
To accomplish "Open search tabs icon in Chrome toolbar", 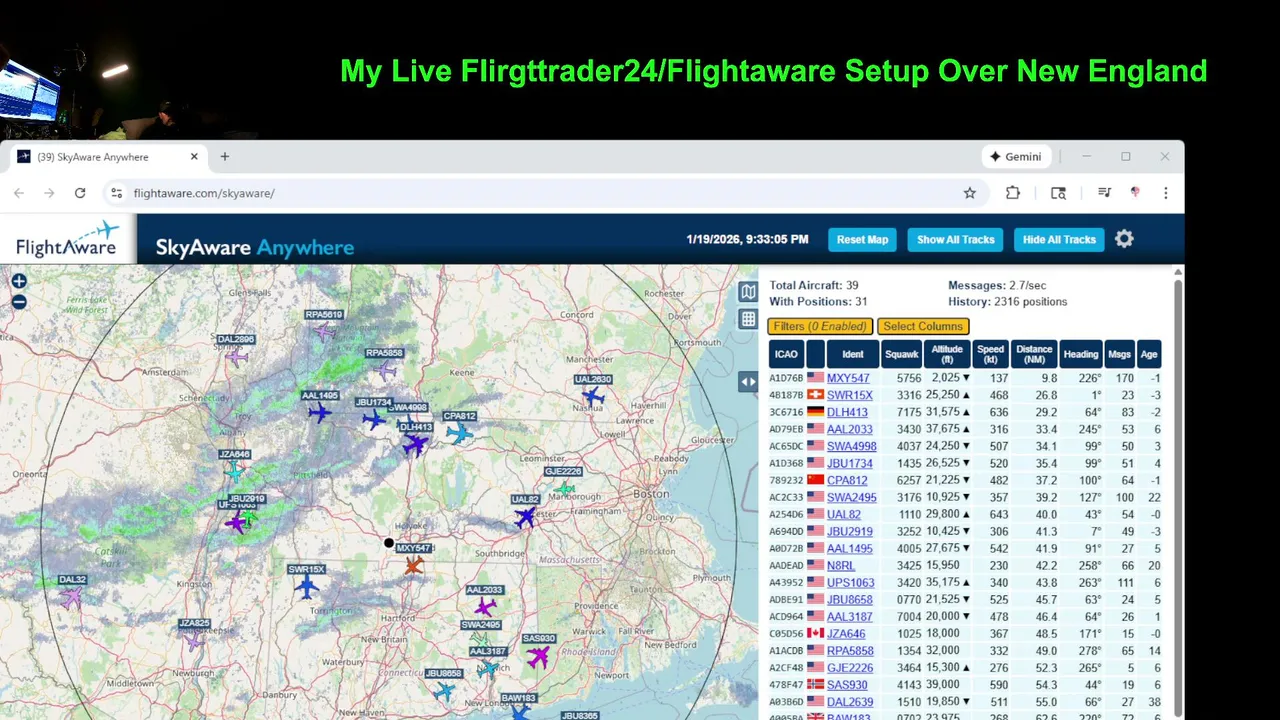I will click(1058, 193).
